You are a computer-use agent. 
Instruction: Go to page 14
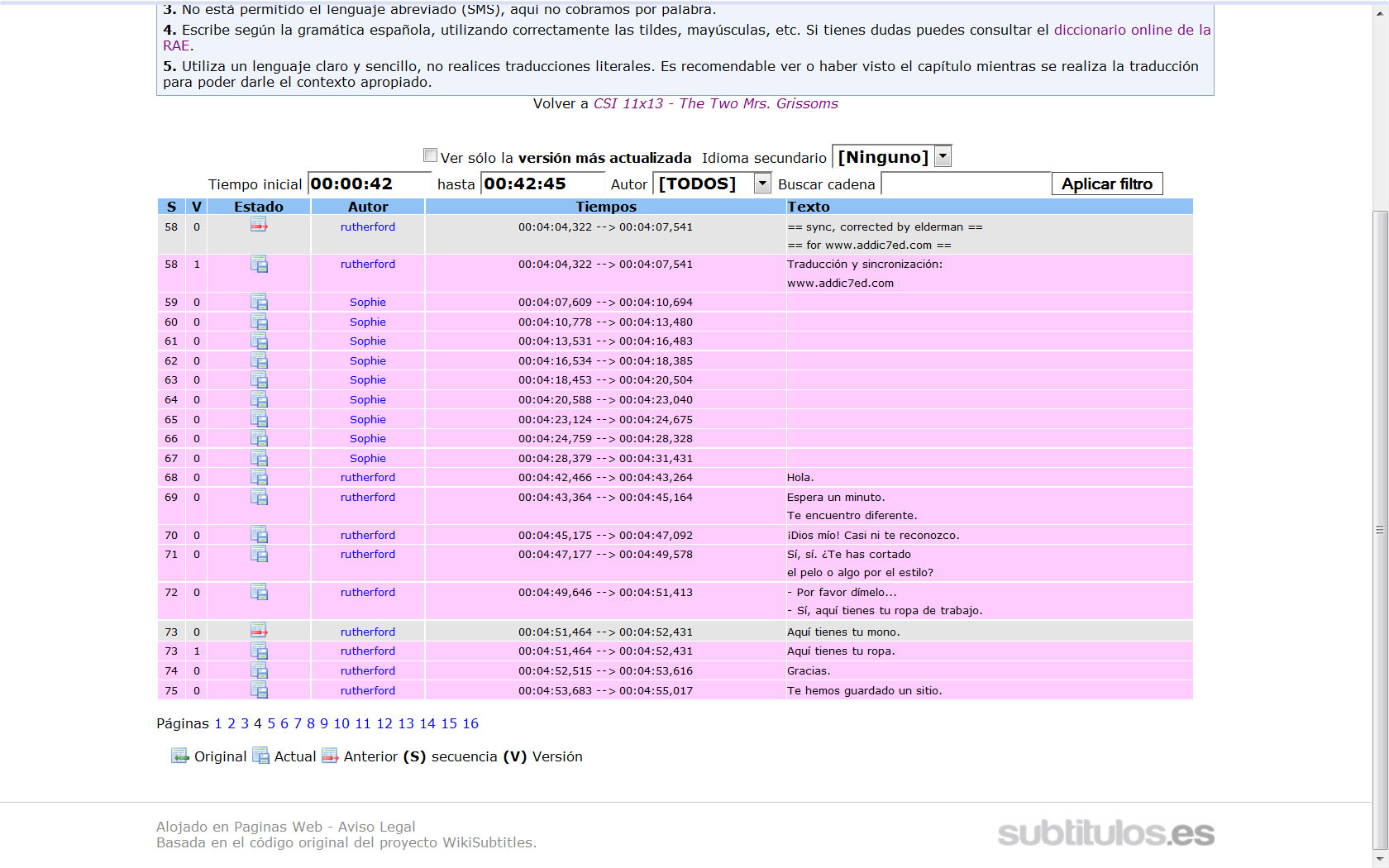click(x=427, y=723)
